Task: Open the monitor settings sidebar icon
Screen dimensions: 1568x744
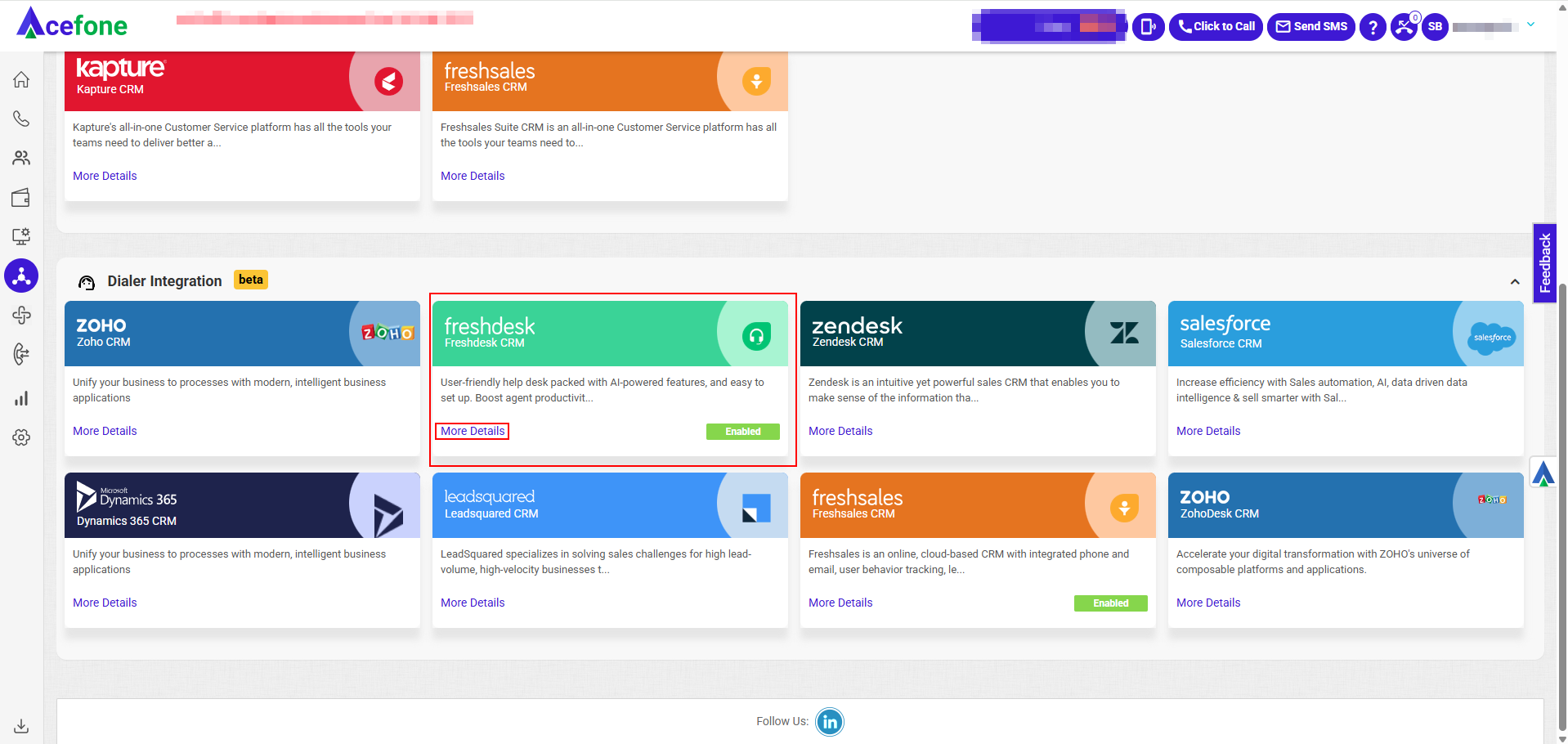Action: 21,236
